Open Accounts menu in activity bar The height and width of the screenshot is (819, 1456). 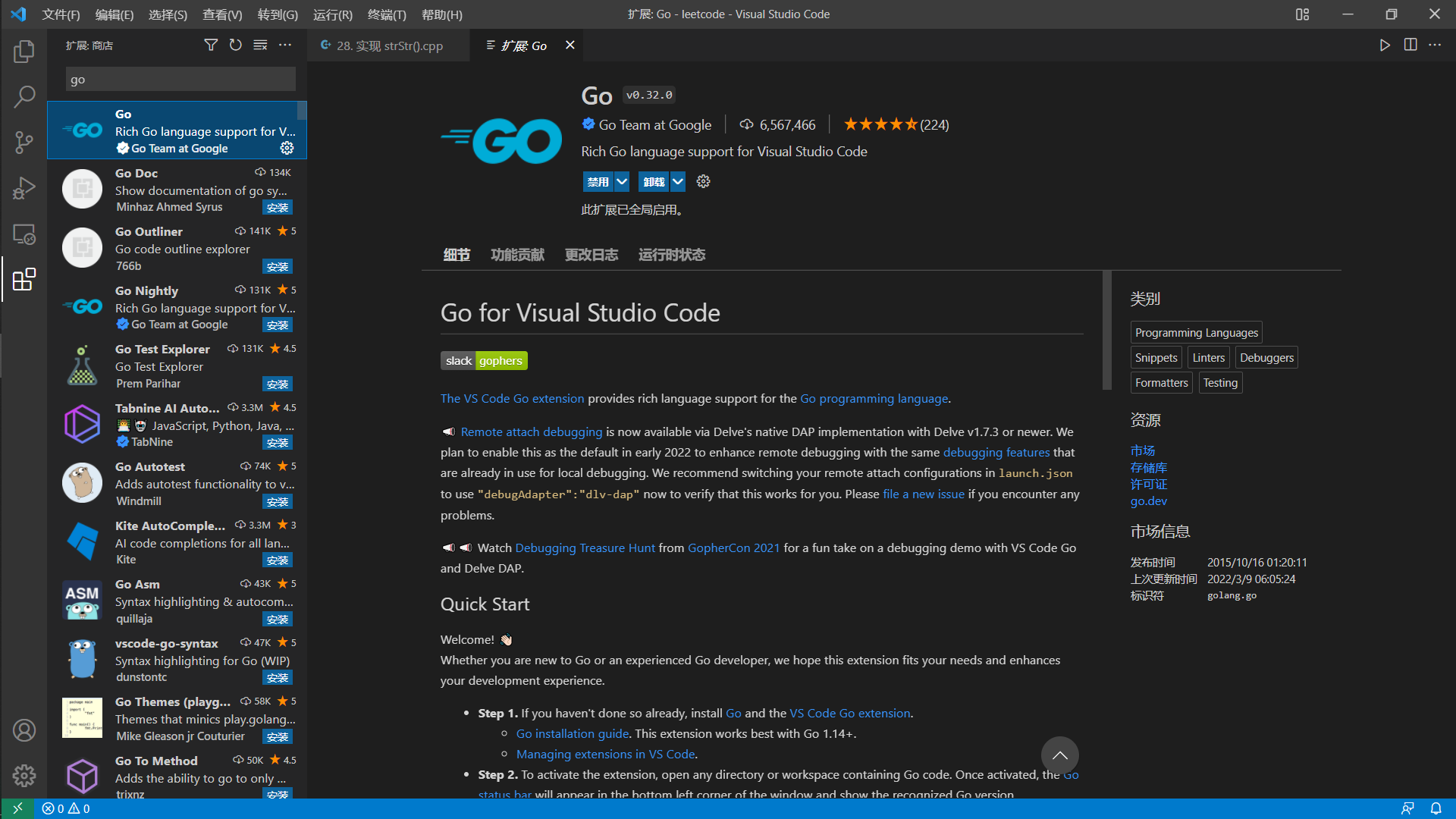(24, 730)
